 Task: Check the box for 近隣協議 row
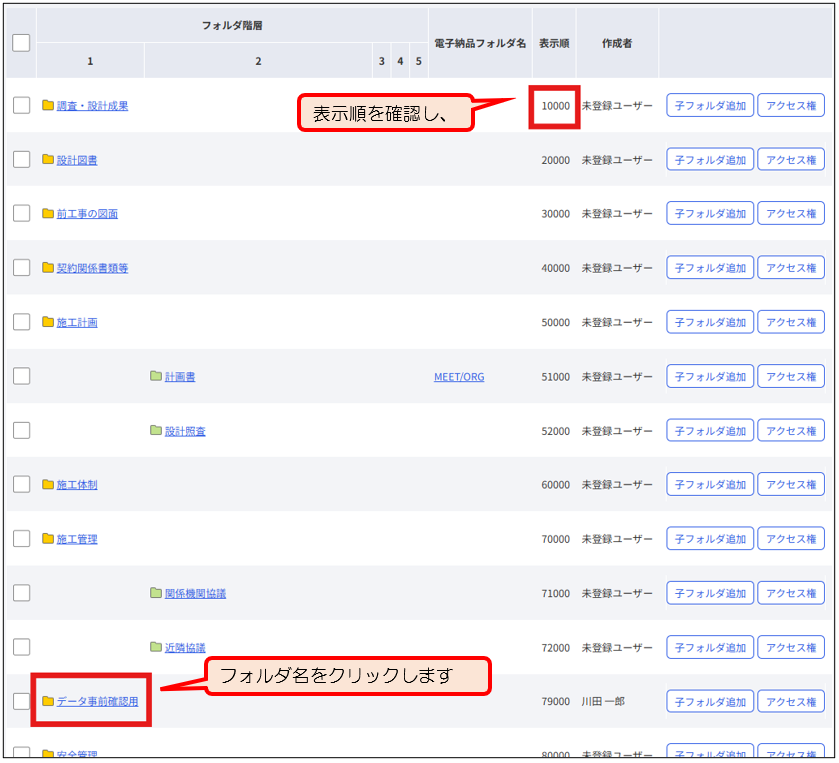click(21, 647)
